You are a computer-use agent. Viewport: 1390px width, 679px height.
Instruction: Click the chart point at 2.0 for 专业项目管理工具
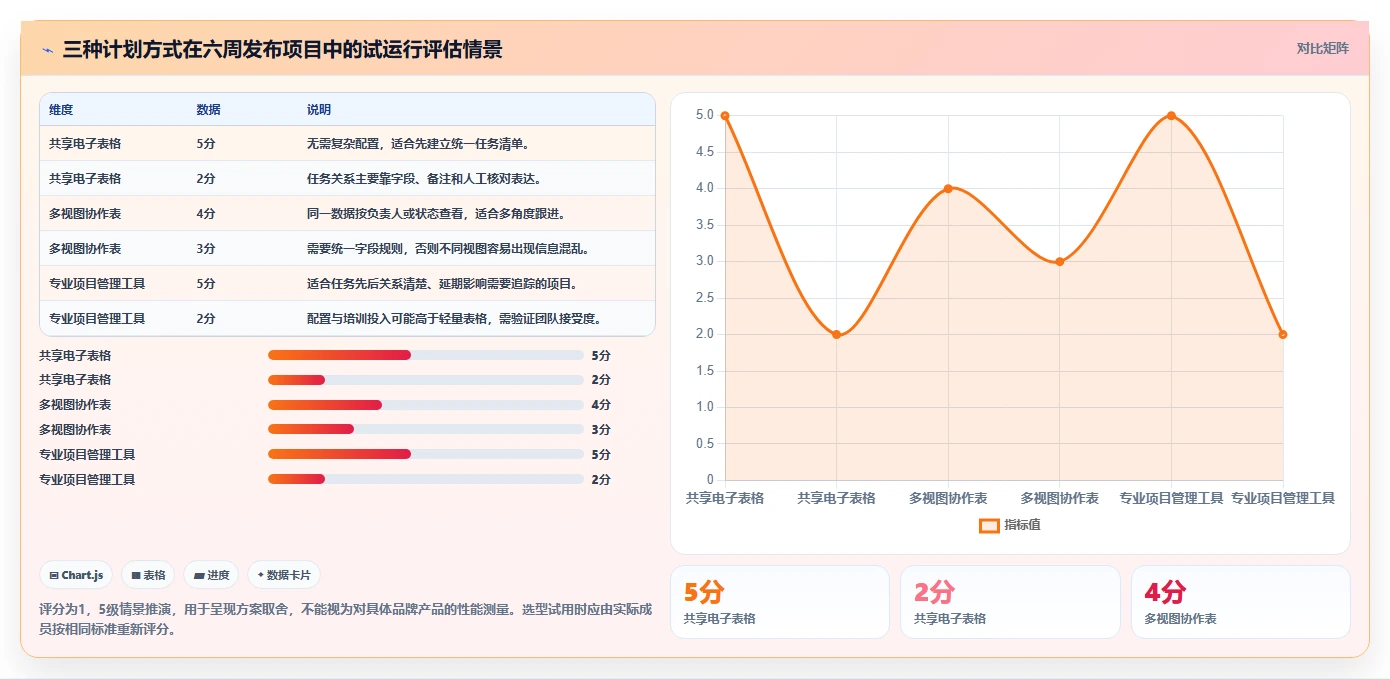(1283, 335)
